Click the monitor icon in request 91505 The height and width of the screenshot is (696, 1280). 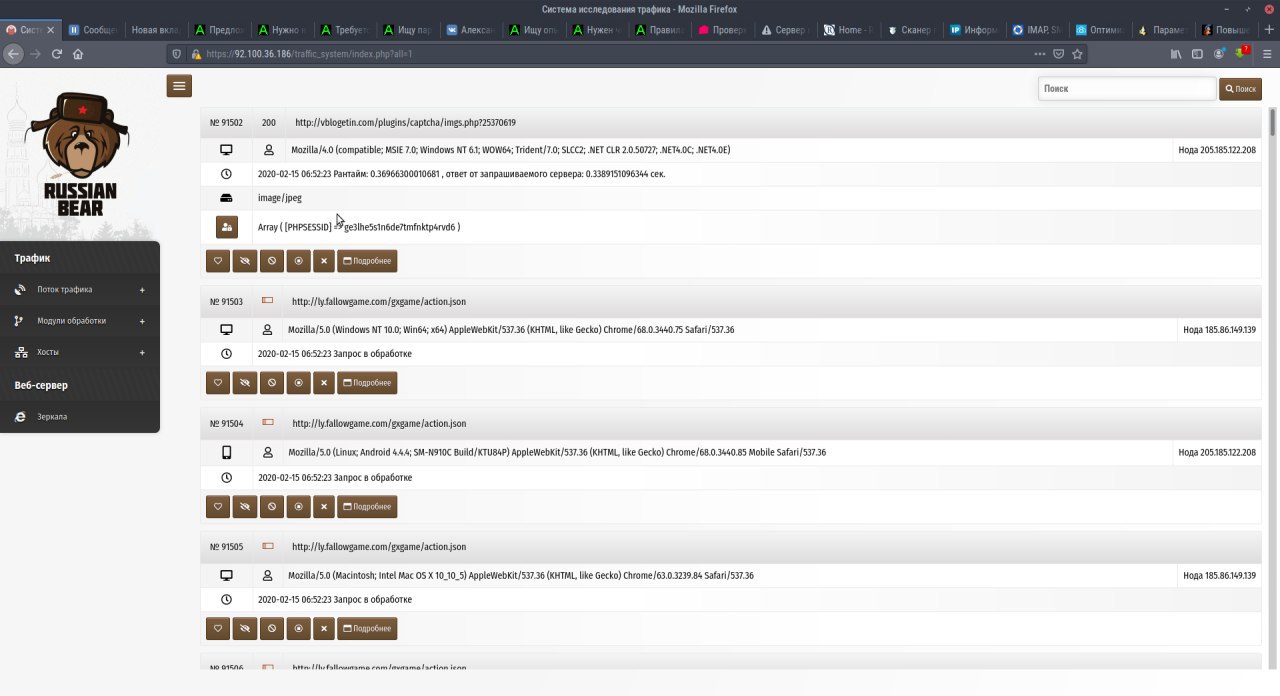226,576
